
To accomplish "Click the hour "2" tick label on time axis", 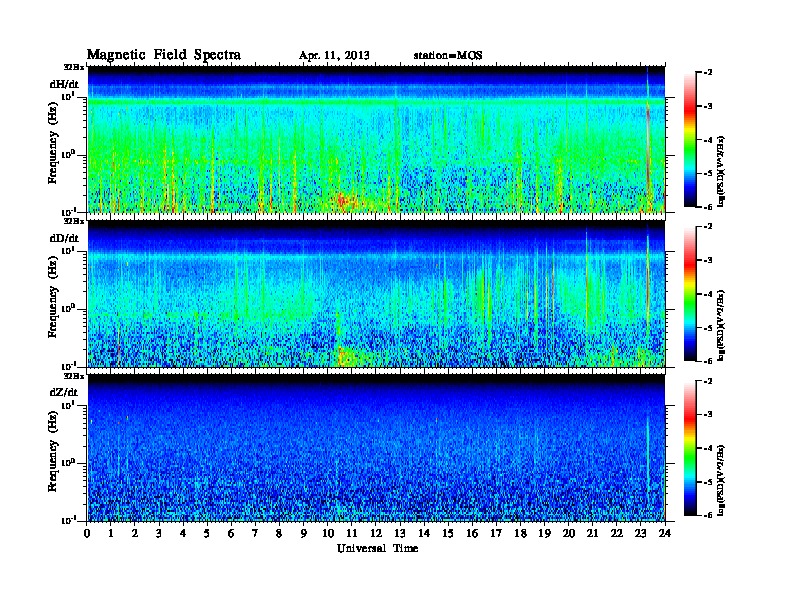I will point(135,533).
